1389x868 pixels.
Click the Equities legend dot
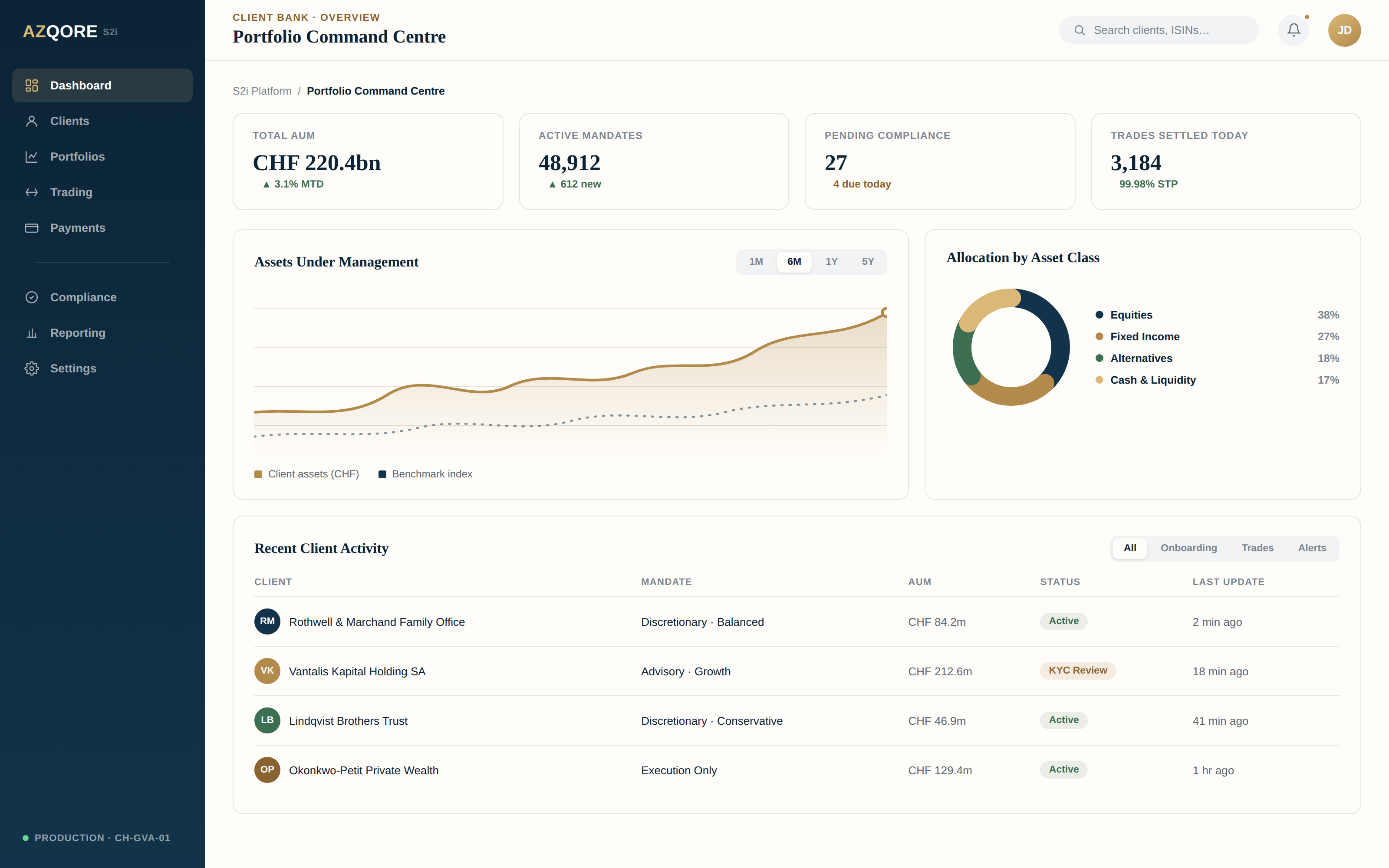[1099, 315]
